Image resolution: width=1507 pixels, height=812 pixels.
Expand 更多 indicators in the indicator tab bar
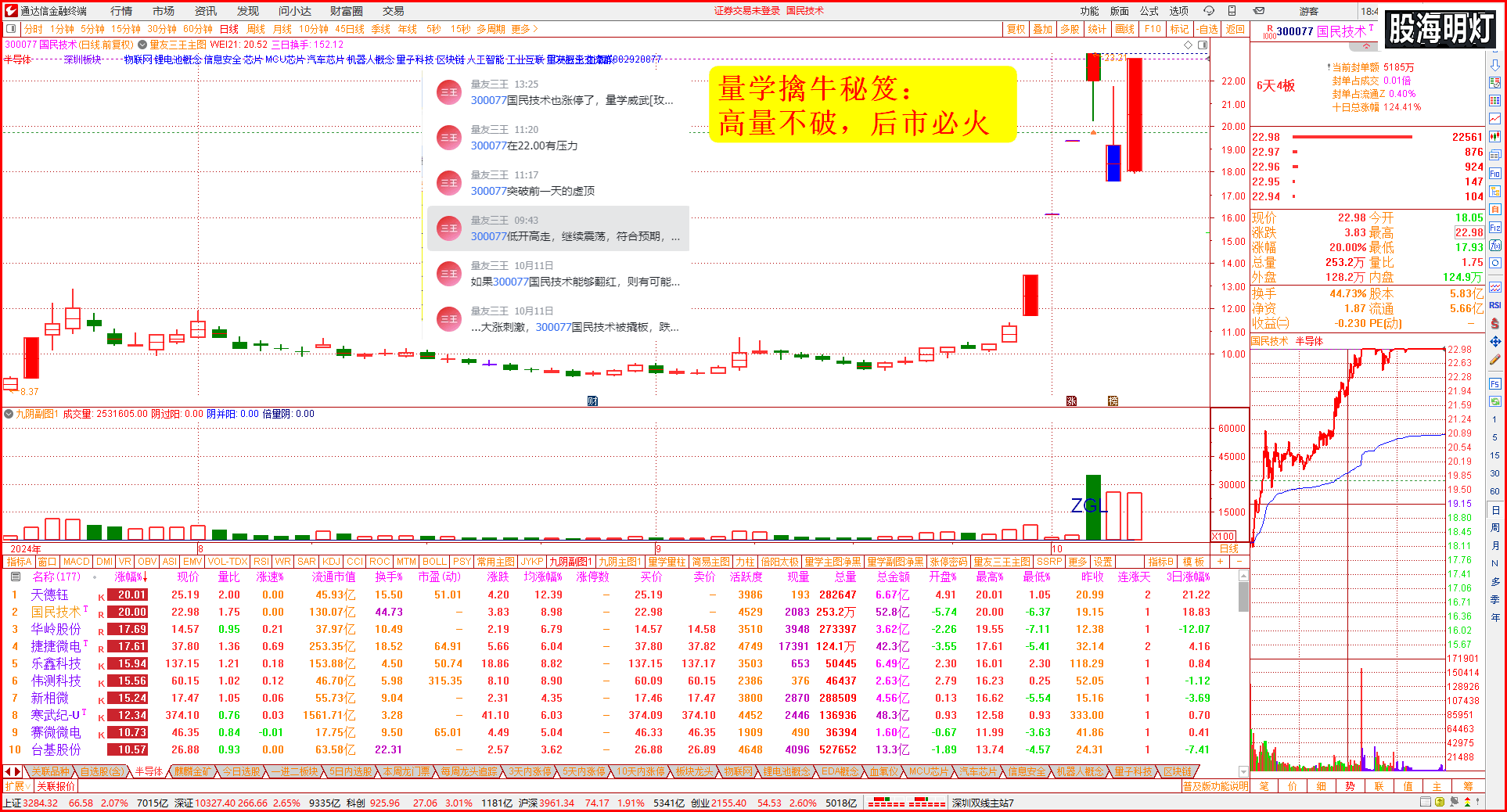pyautogui.click(x=1077, y=562)
